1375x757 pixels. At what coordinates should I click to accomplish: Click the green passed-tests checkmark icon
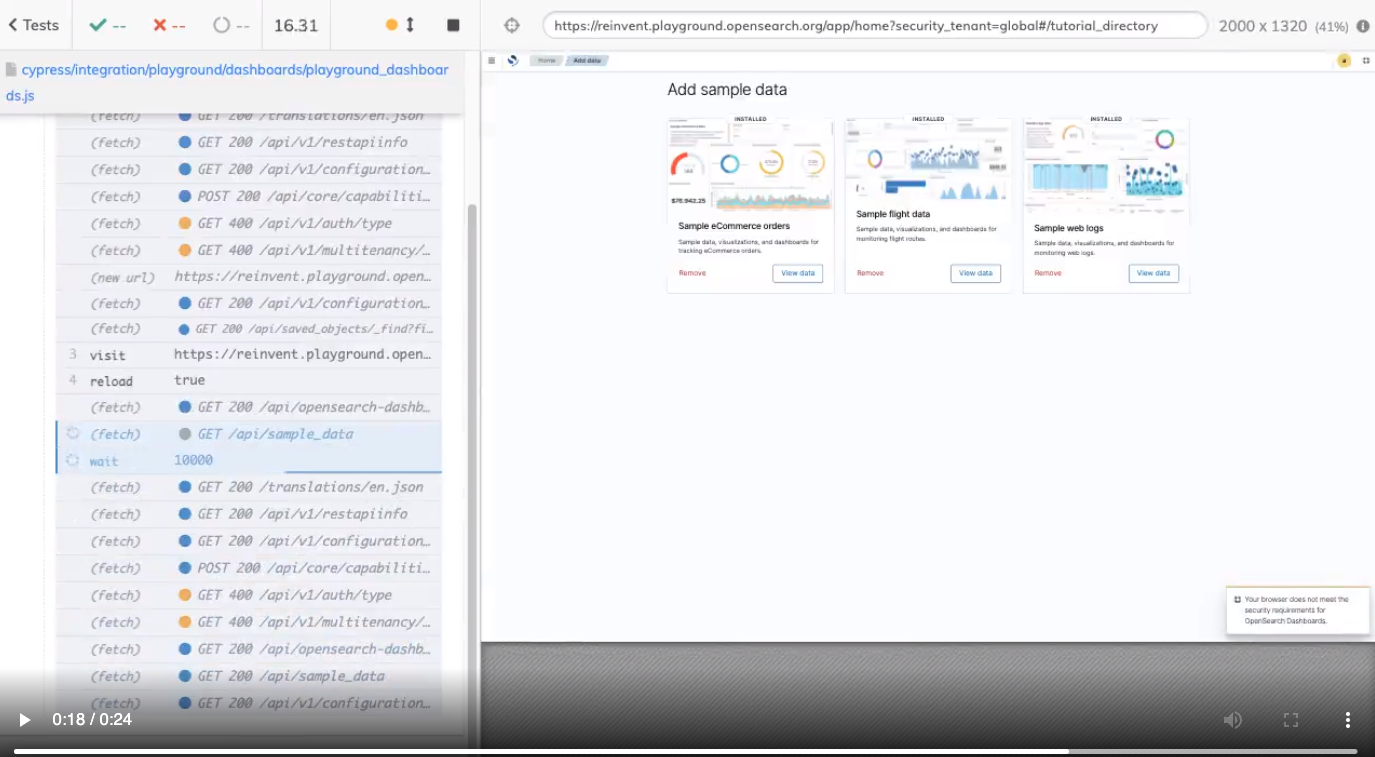(x=96, y=25)
